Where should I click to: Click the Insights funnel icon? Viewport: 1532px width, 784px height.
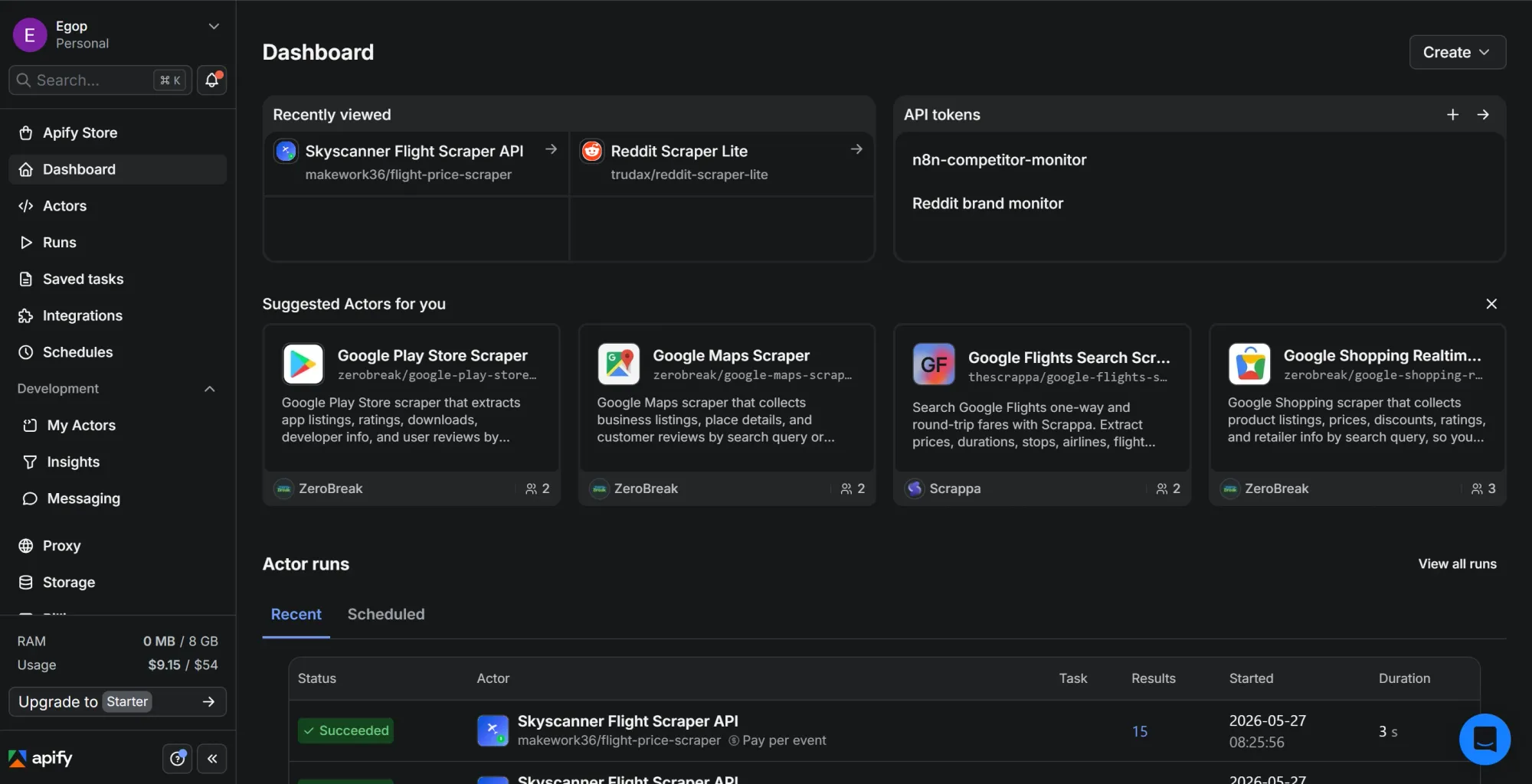tap(30, 462)
